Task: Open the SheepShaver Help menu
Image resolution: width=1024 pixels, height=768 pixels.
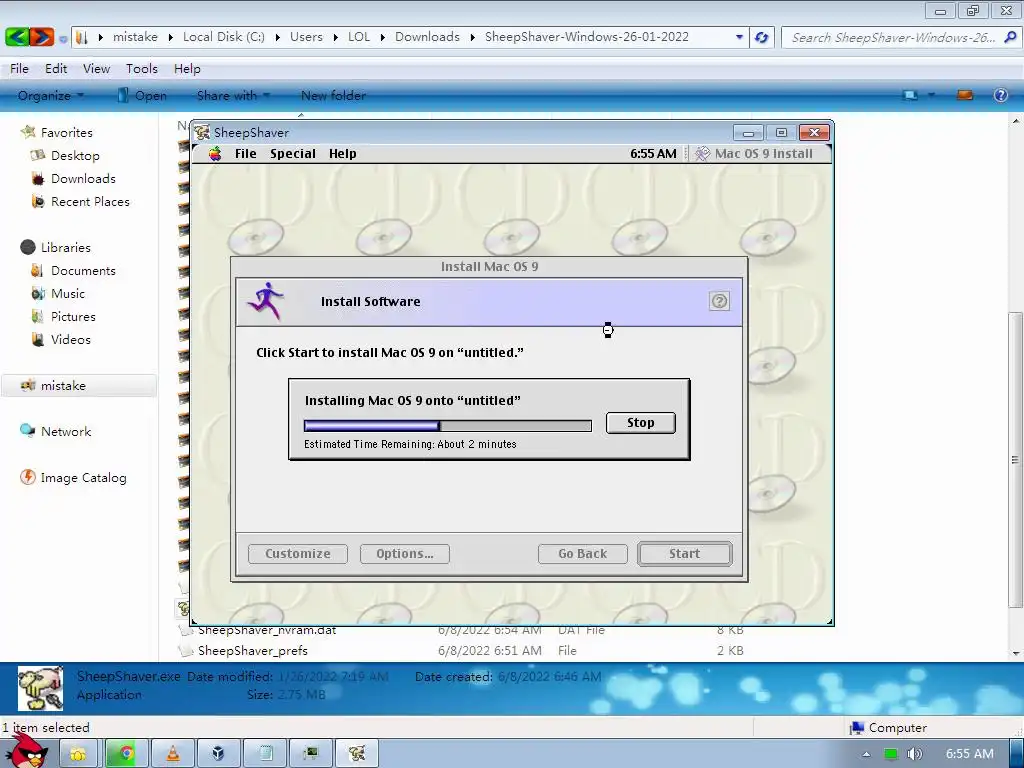Action: pyautogui.click(x=342, y=153)
